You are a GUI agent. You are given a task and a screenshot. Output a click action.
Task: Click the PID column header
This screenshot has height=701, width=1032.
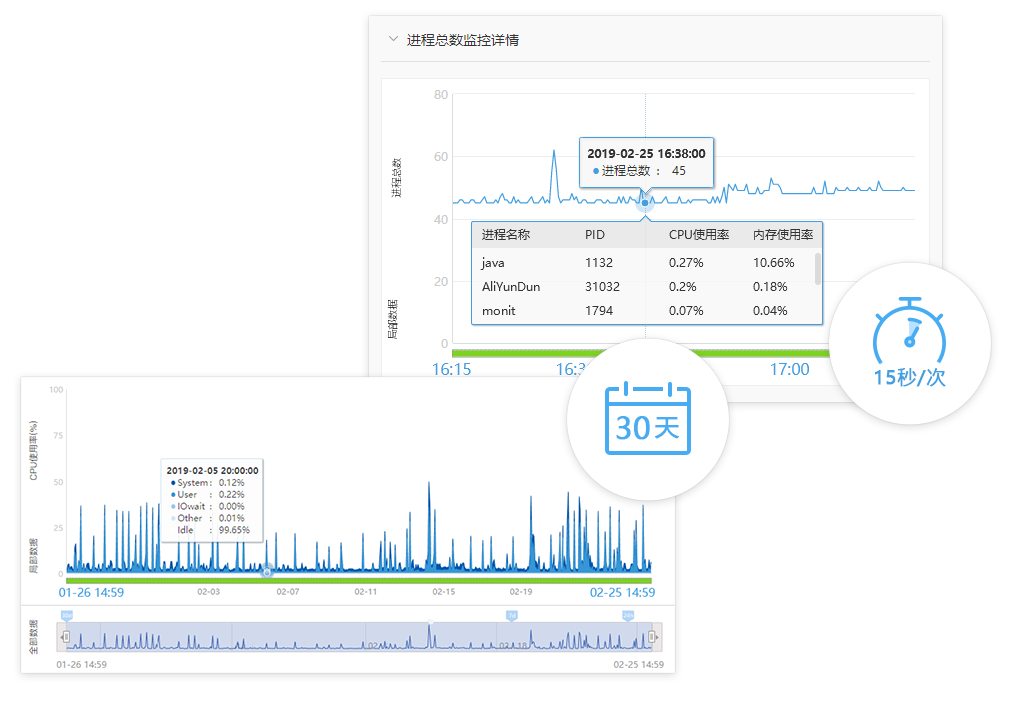(595, 235)
